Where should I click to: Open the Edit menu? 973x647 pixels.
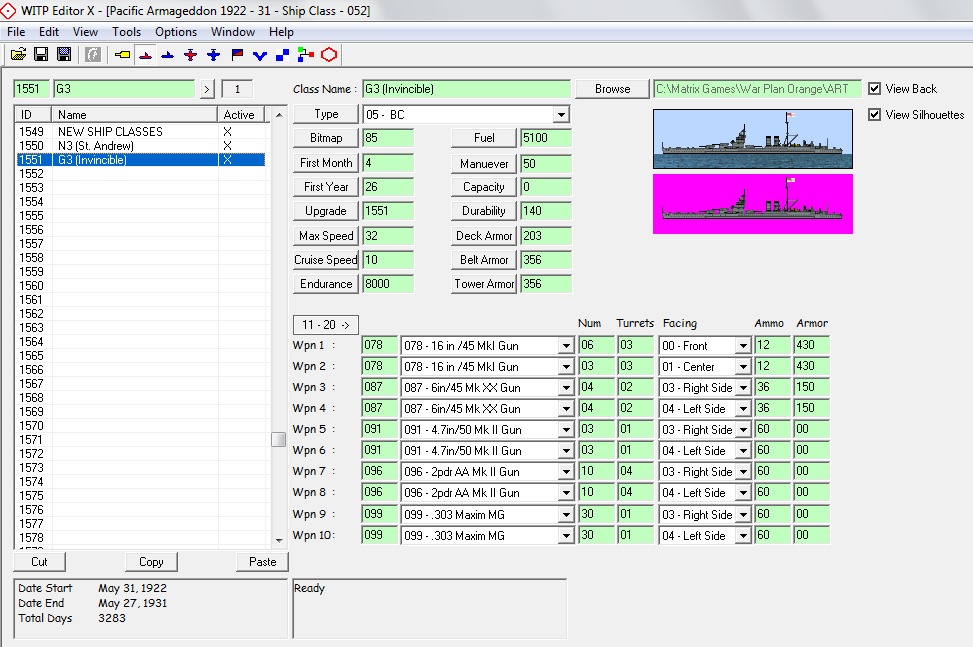(48, 32)
